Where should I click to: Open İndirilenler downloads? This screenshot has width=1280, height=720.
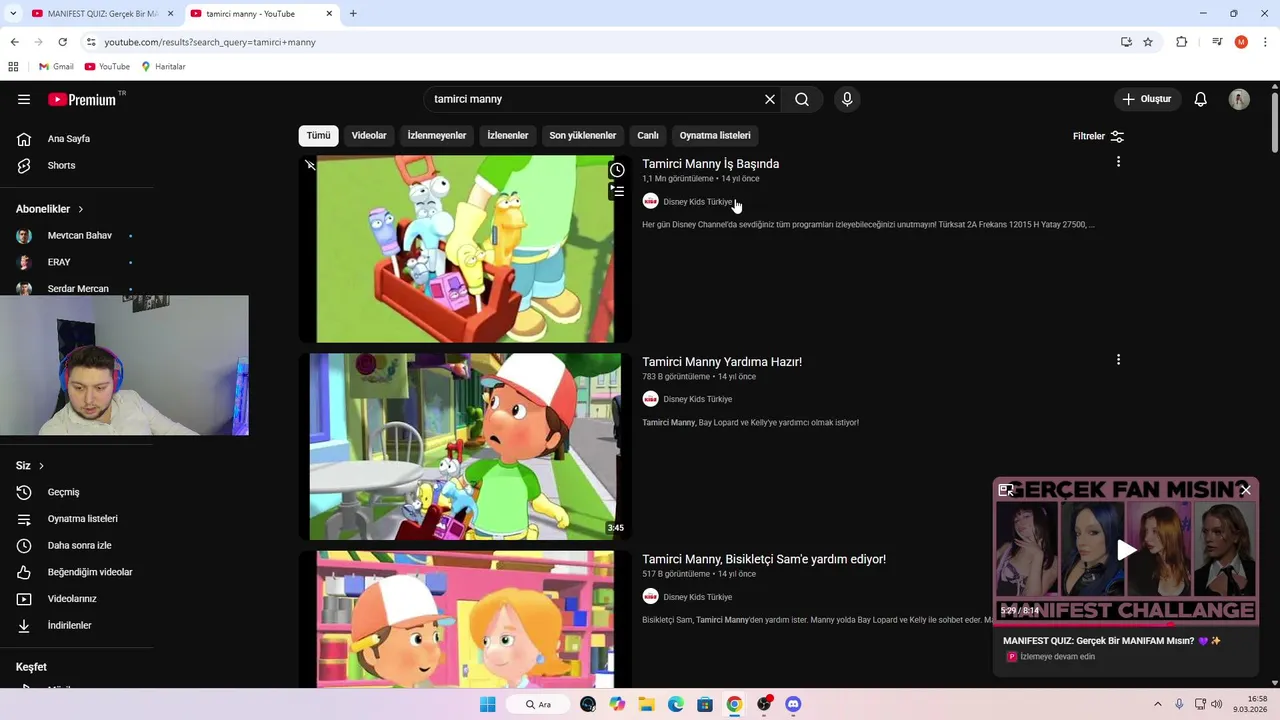click(x=69, y=626)
